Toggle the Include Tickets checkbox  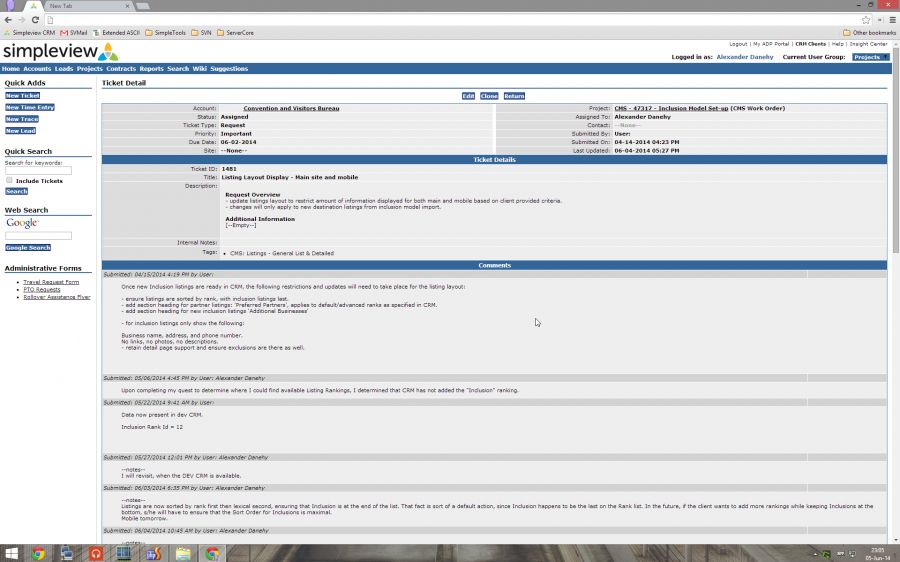(9, 180)
